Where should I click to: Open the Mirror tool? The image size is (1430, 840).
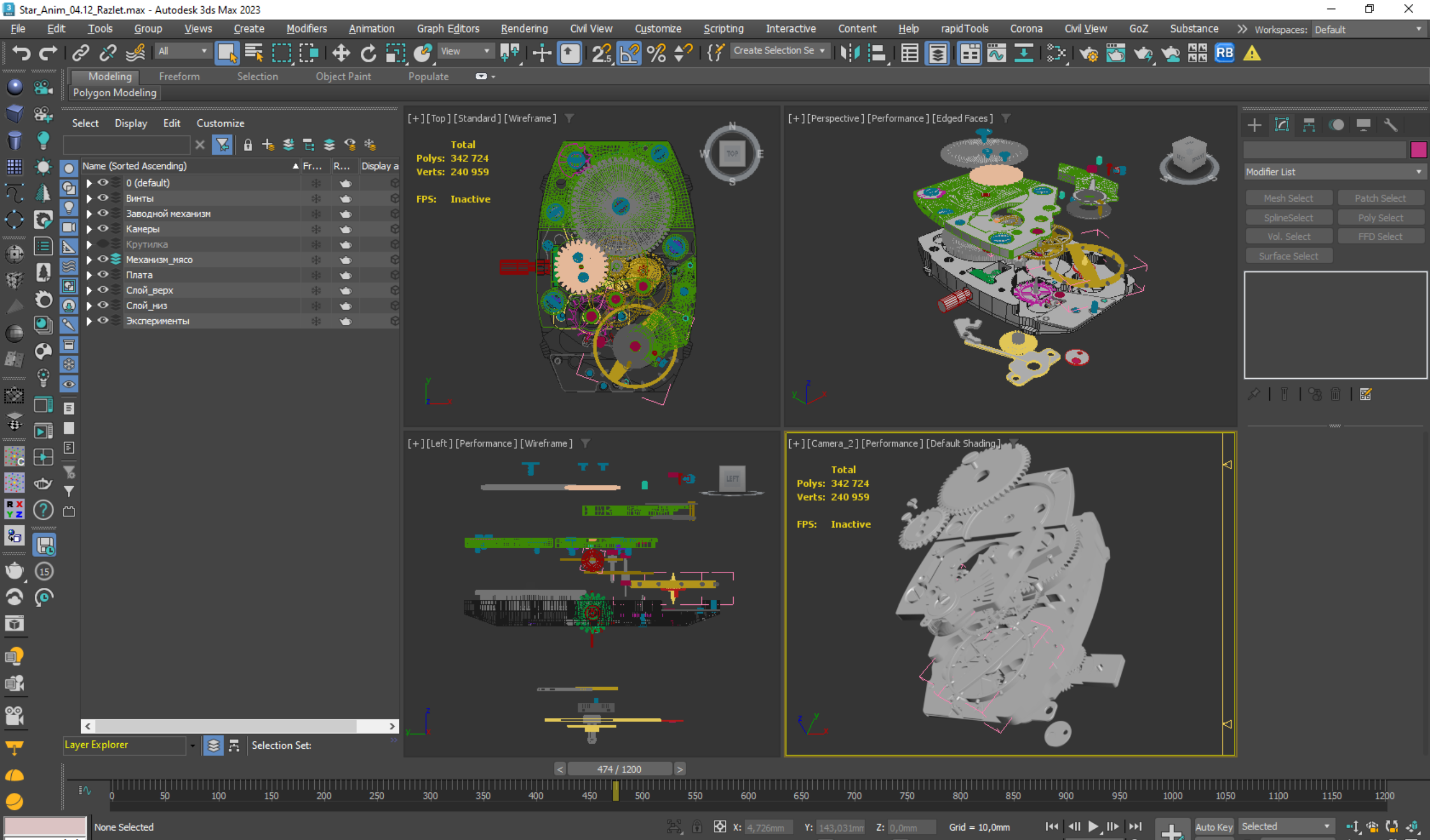click(x=850, y=53)
